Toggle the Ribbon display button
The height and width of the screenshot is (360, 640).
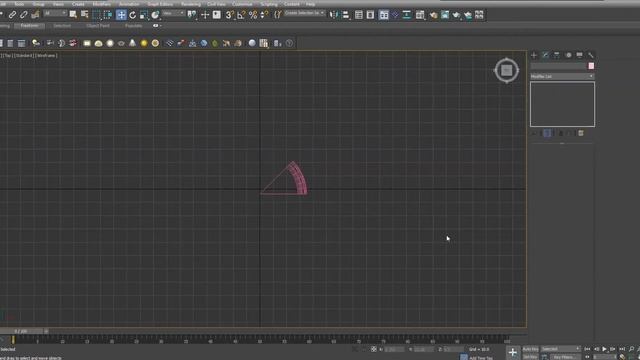tap(384, 15)
